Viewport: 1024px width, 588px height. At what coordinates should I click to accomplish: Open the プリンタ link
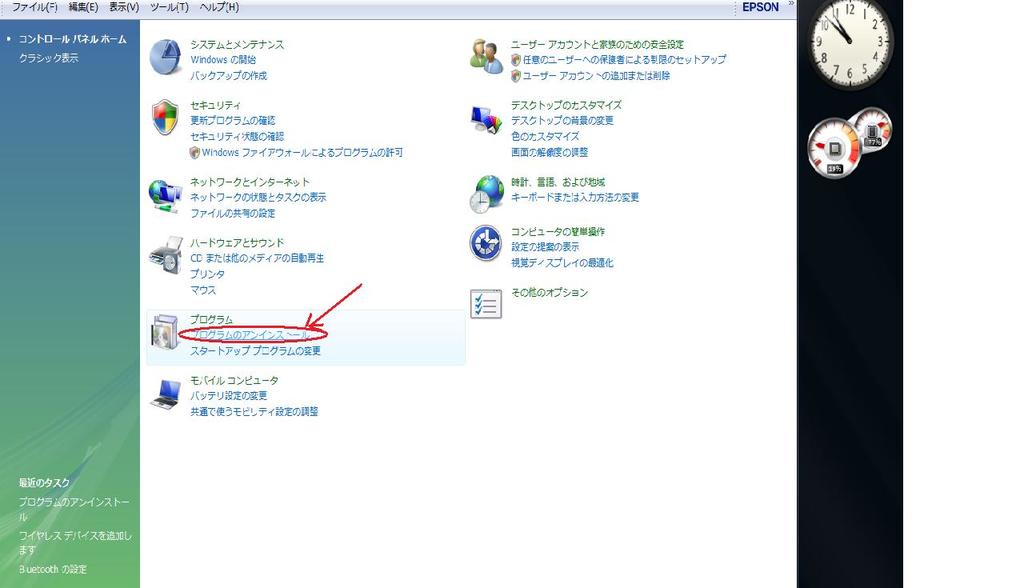pos(207,274)
